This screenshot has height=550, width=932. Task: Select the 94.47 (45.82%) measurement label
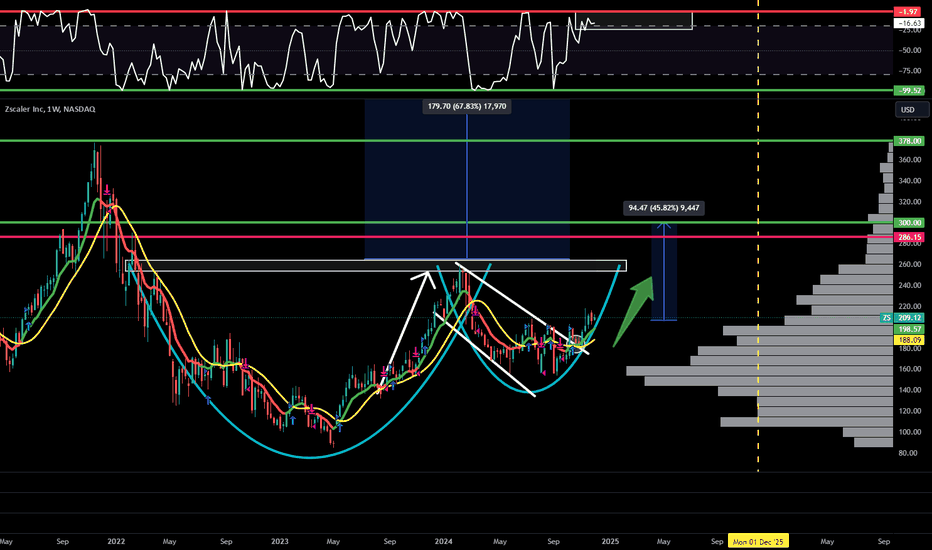pos(664,208)
